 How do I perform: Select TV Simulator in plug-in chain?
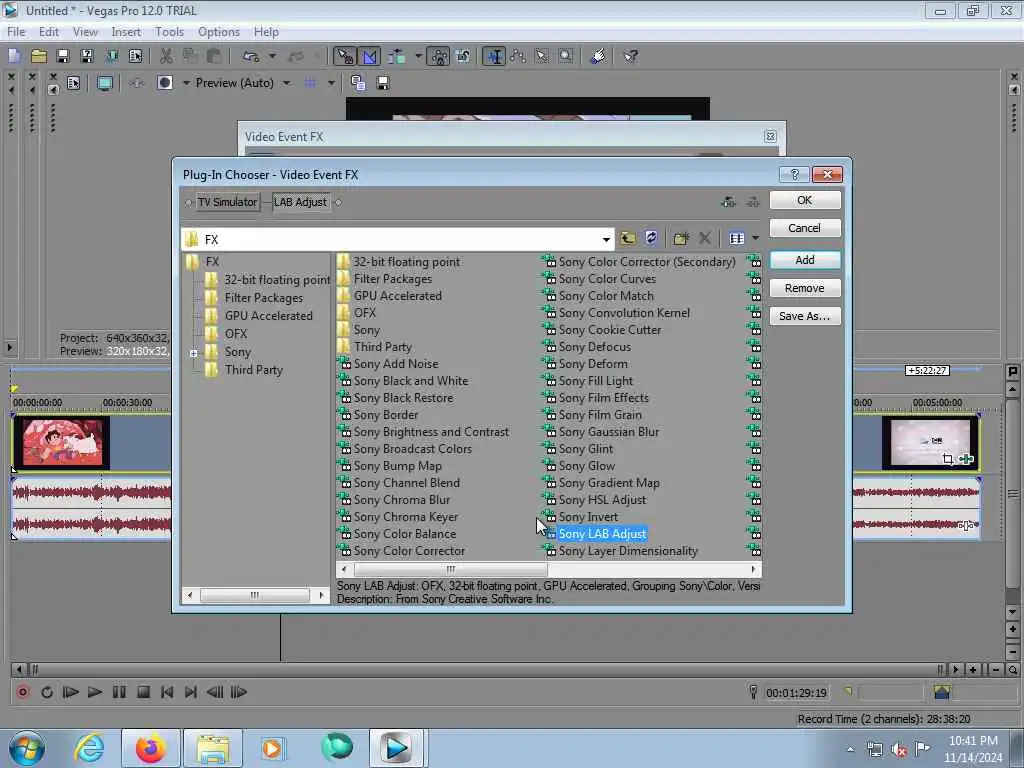[x=227, y=202]
